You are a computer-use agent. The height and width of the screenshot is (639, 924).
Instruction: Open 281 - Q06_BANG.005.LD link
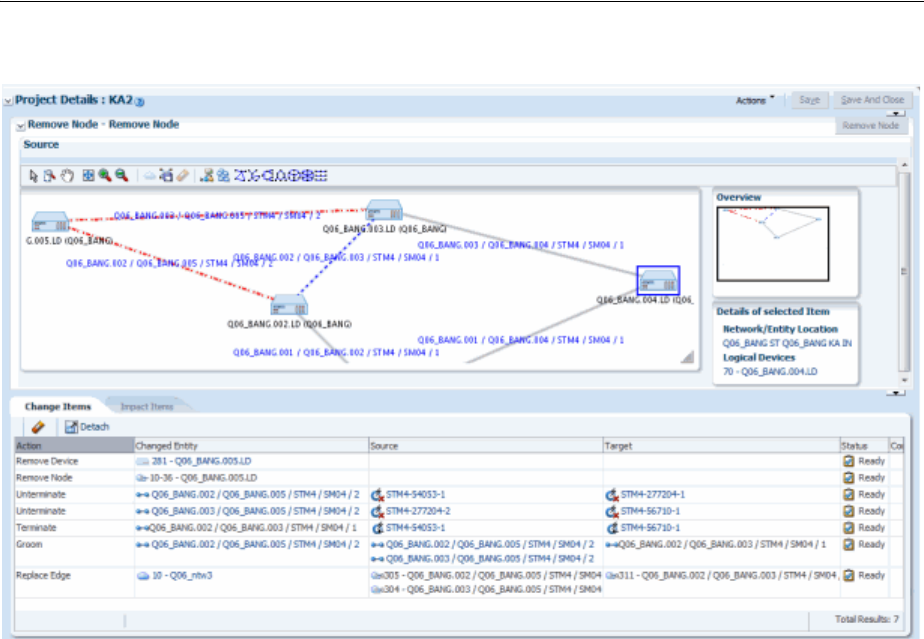(202, 461)
